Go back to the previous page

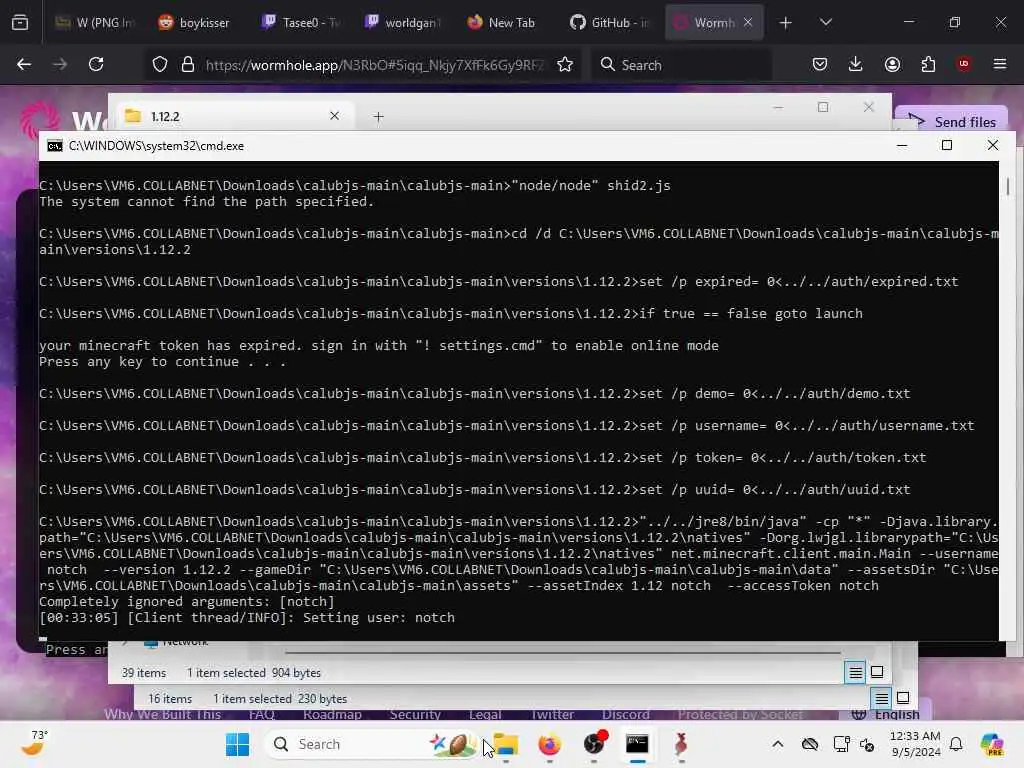[x=24, y=65]
